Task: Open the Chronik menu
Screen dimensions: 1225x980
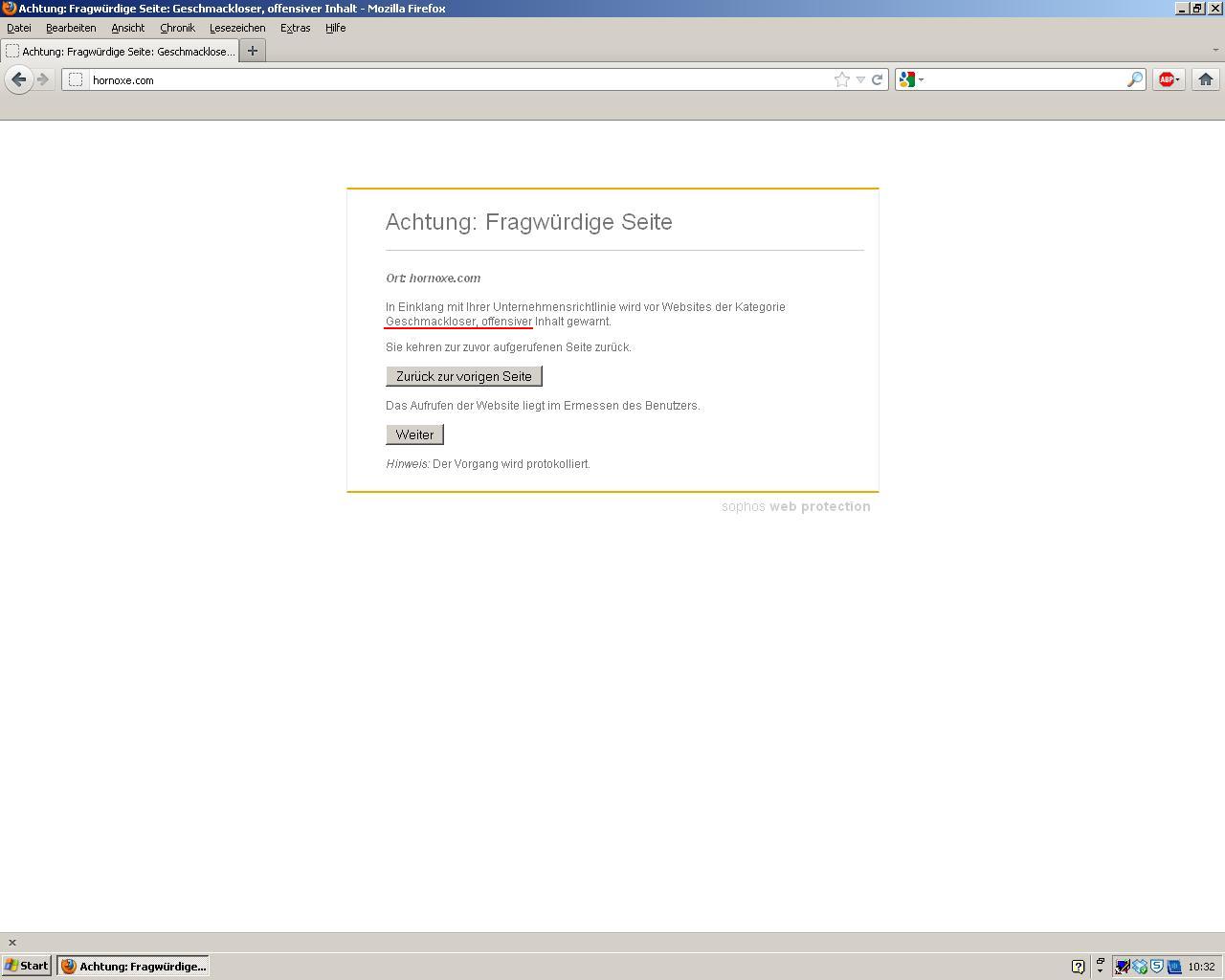Action: 177,28
